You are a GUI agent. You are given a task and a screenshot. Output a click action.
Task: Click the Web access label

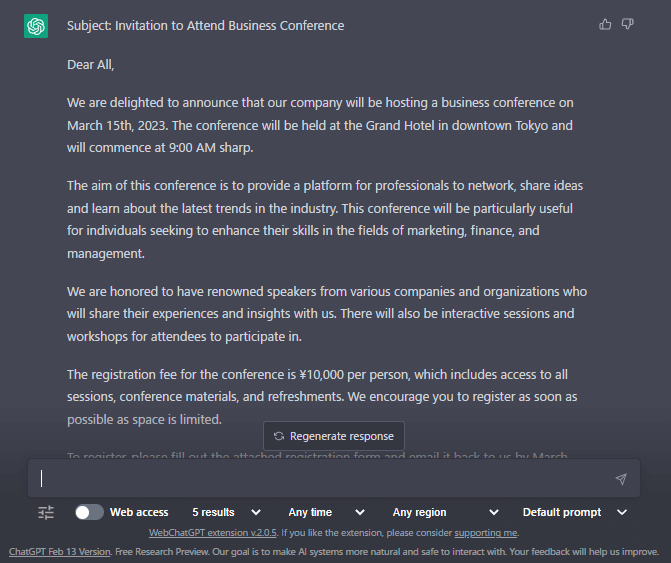139,512
